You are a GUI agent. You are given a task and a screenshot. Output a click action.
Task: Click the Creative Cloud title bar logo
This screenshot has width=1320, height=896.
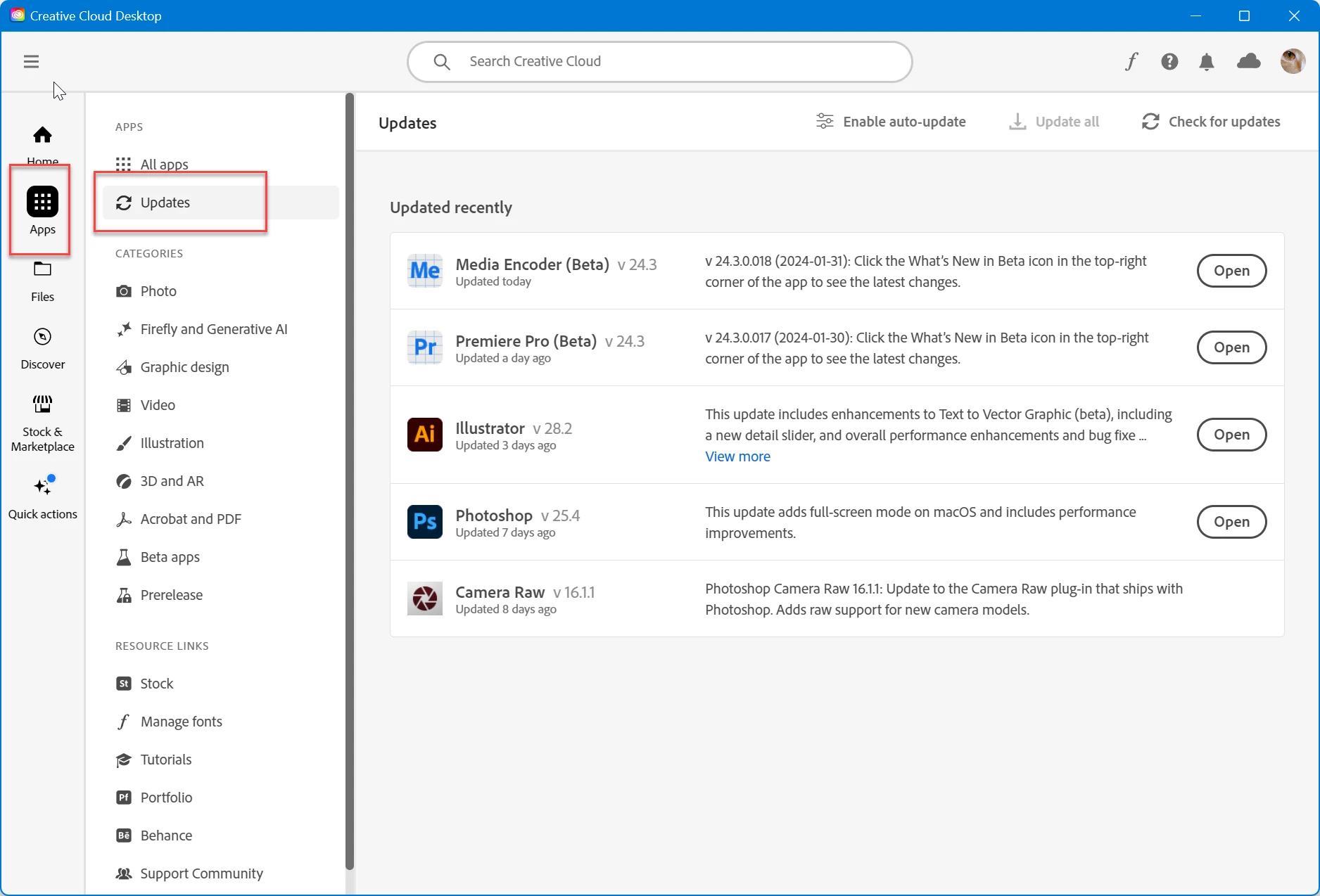tap(17, 15)
